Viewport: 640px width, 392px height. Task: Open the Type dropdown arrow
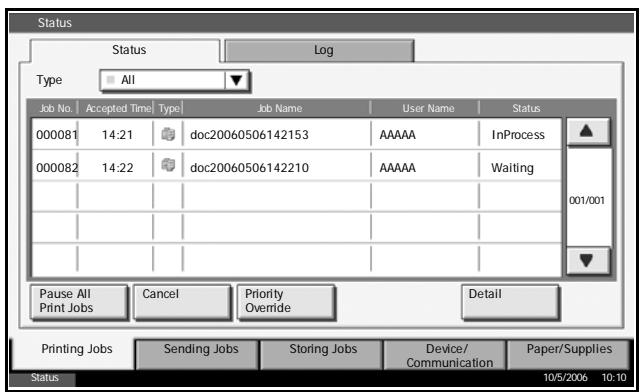coord(236,80)
